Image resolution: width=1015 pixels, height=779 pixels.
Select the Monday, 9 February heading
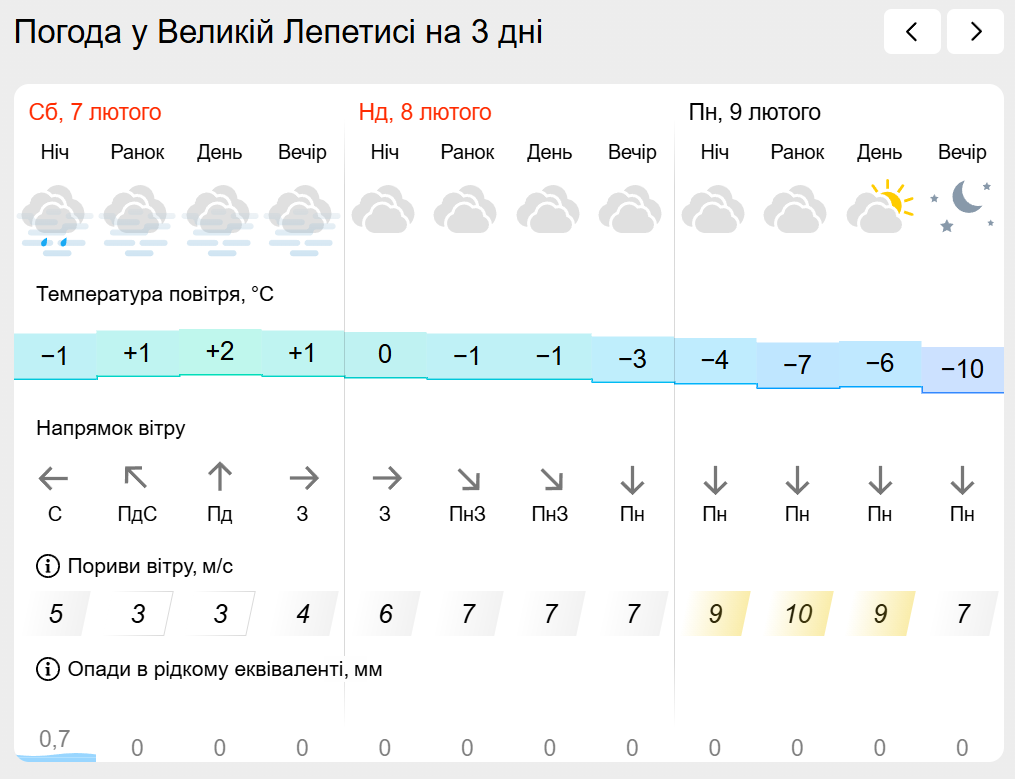755,112
